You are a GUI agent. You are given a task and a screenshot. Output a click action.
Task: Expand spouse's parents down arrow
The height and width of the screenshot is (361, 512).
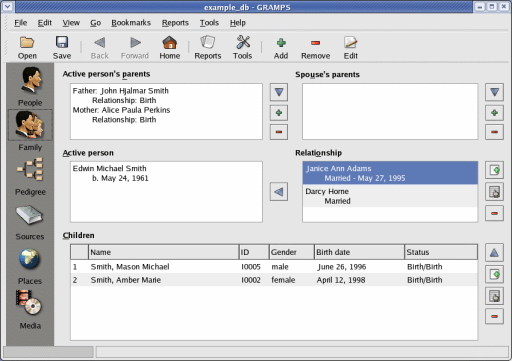tap(494, 92)
